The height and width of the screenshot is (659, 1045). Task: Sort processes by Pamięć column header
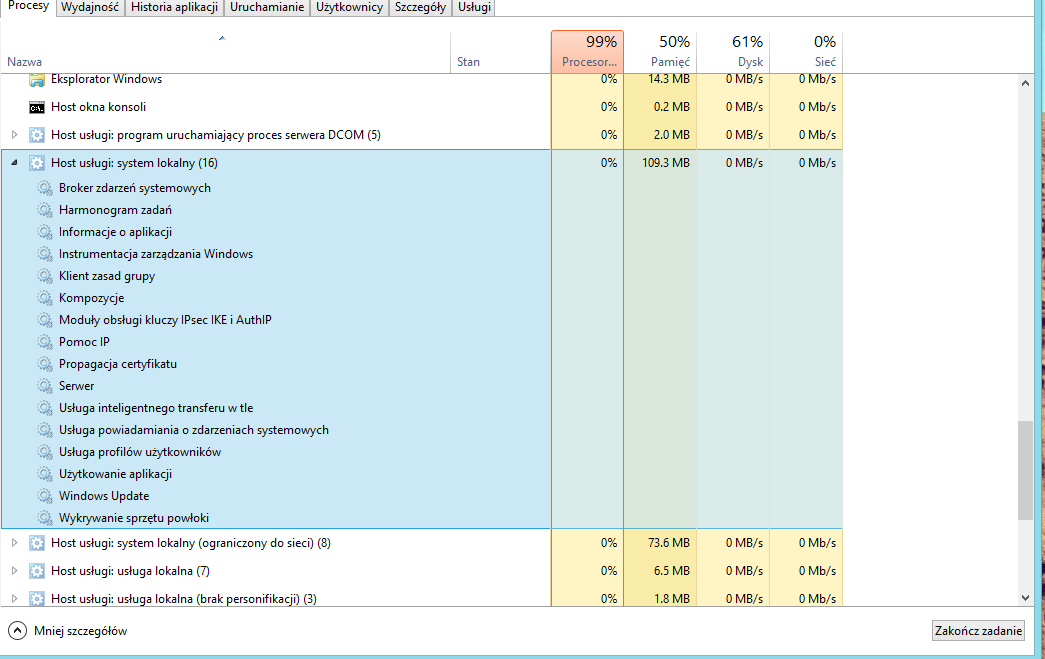[x=660, y=51]
